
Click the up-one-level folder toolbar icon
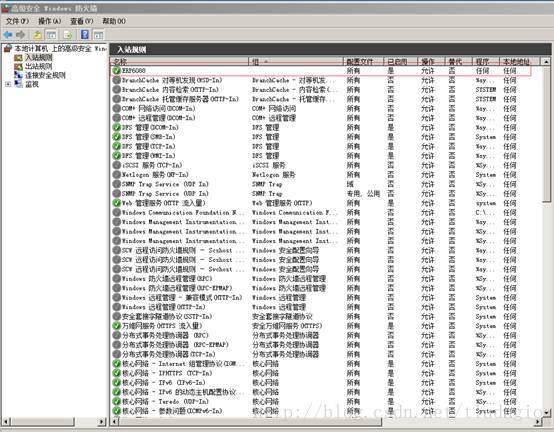click(38, 35)
